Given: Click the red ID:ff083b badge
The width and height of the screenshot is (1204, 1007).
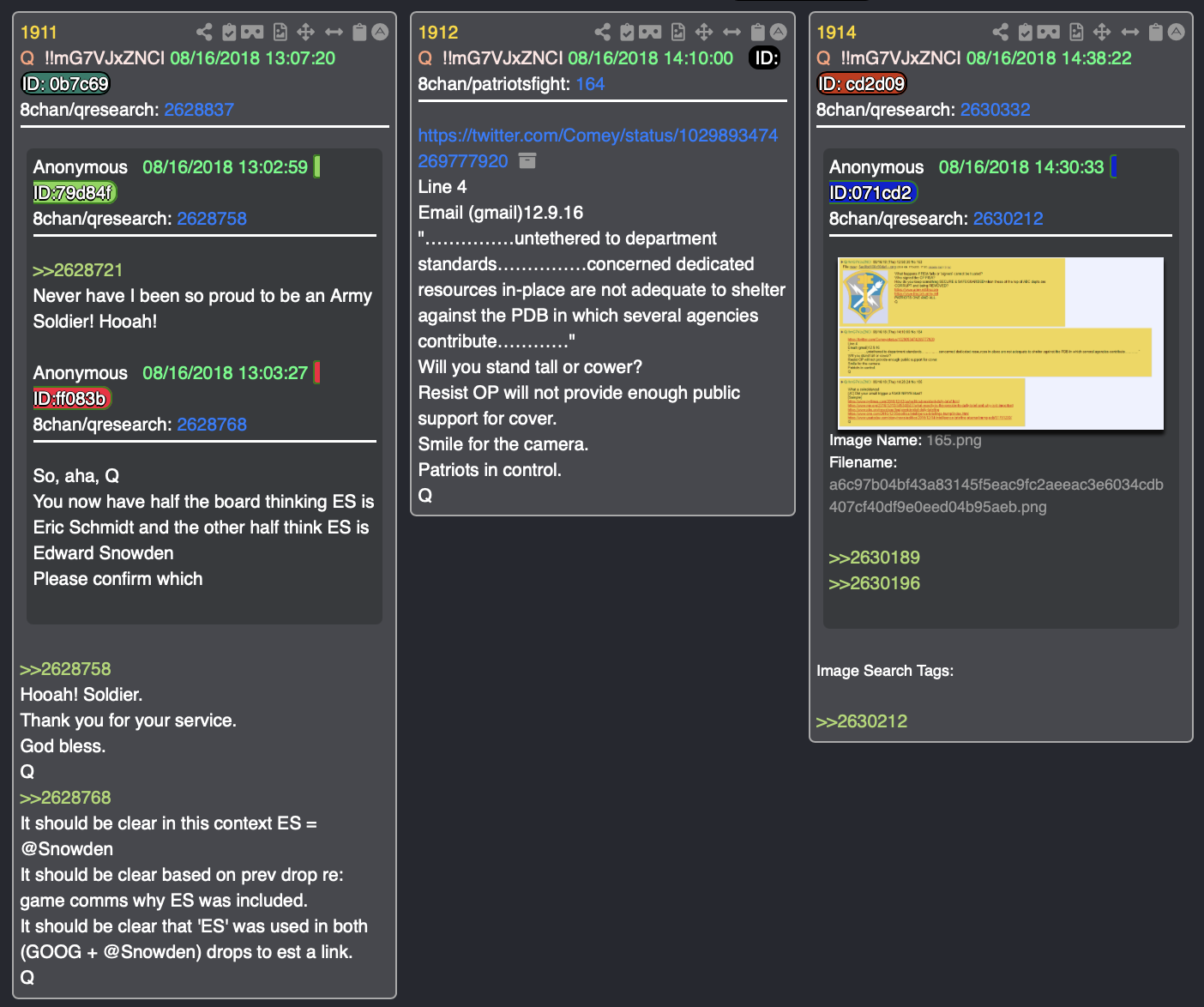Looking at the screenshot, I should (72, 399).
